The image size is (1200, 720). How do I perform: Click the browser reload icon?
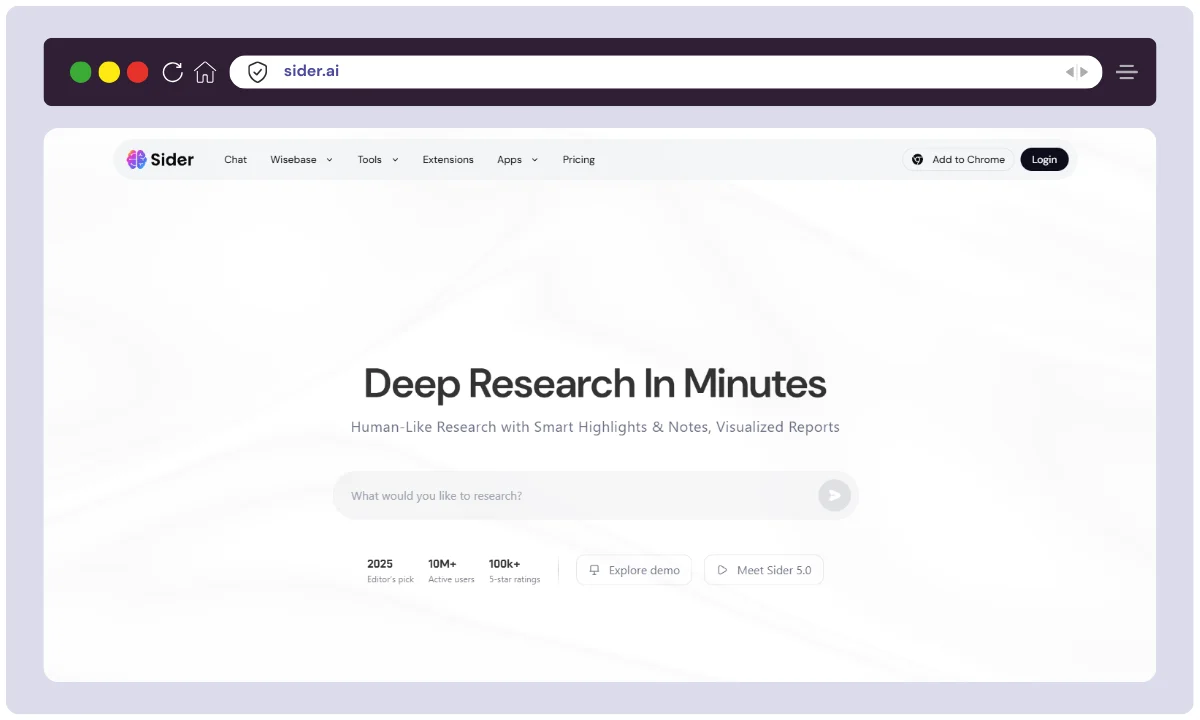172,72
